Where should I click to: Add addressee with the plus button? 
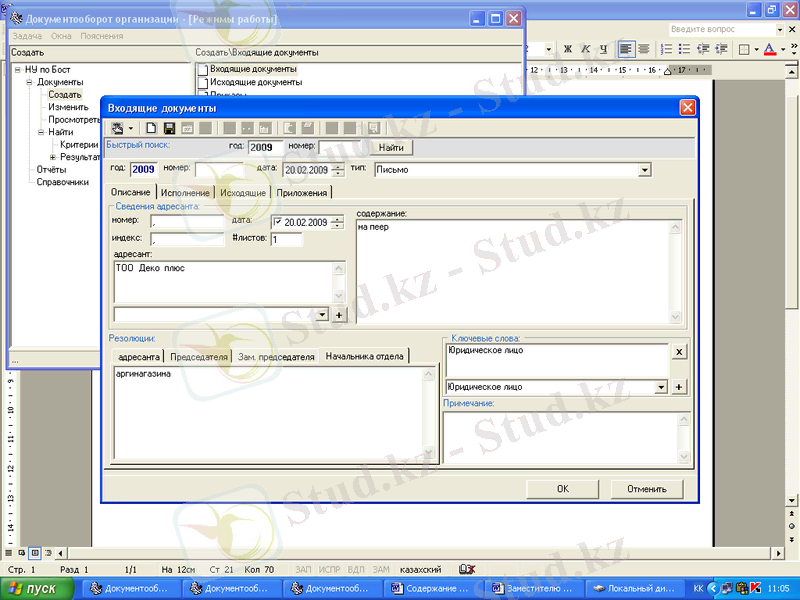tap(338, 315)
